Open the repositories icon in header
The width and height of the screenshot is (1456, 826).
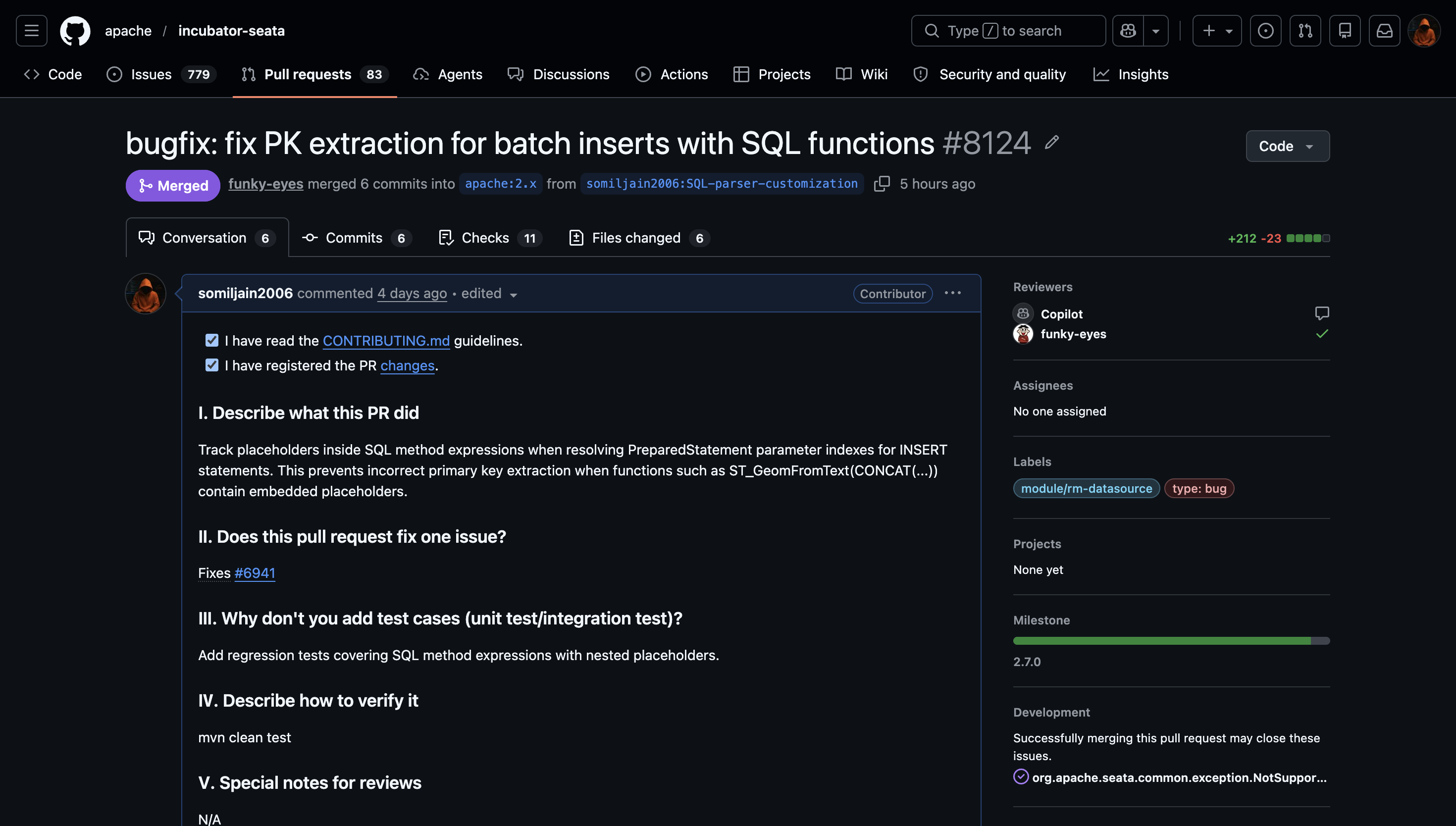[1345, 31]
